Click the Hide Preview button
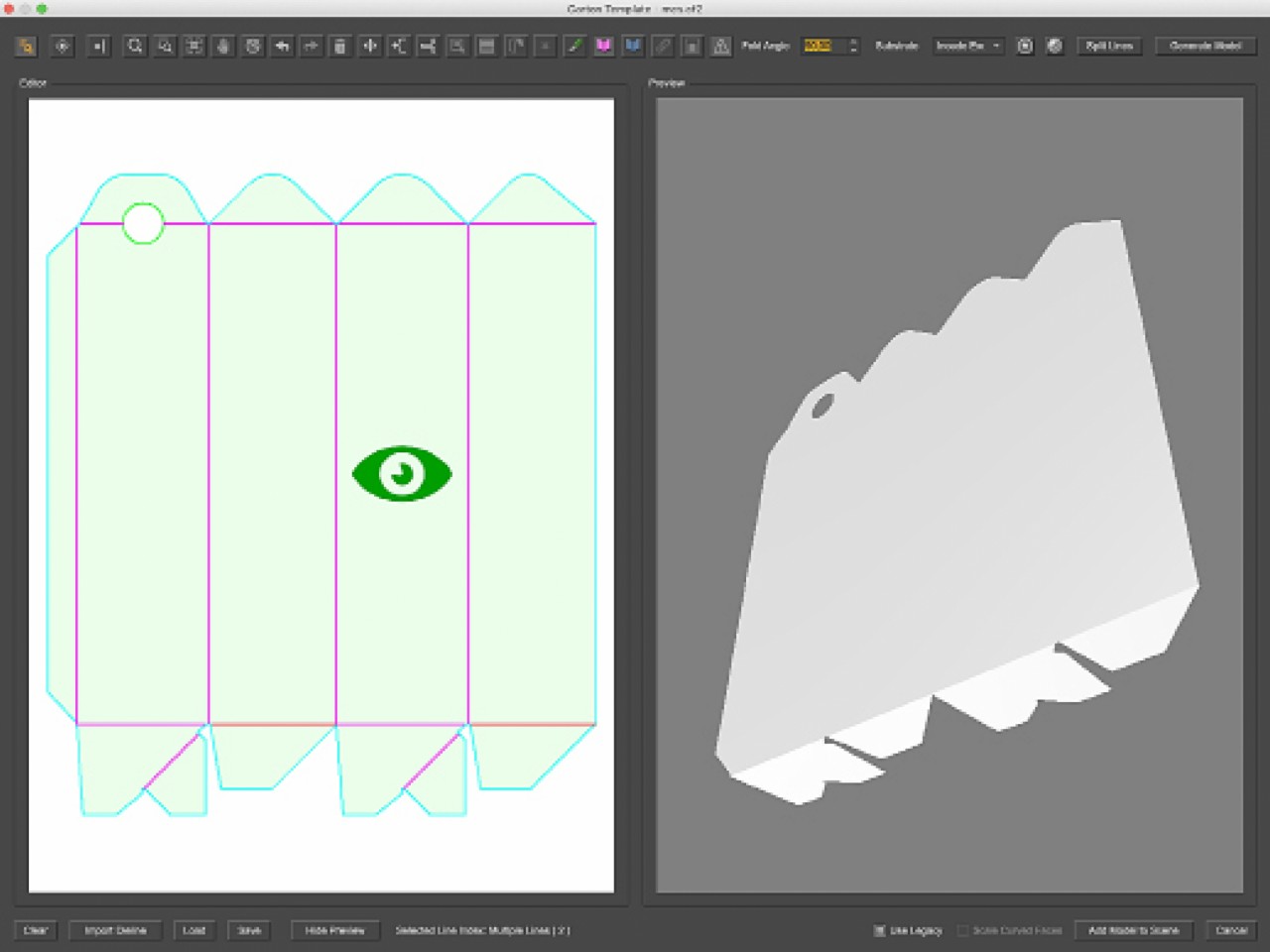Screen dimensions: 1270x952 [334, 930]
